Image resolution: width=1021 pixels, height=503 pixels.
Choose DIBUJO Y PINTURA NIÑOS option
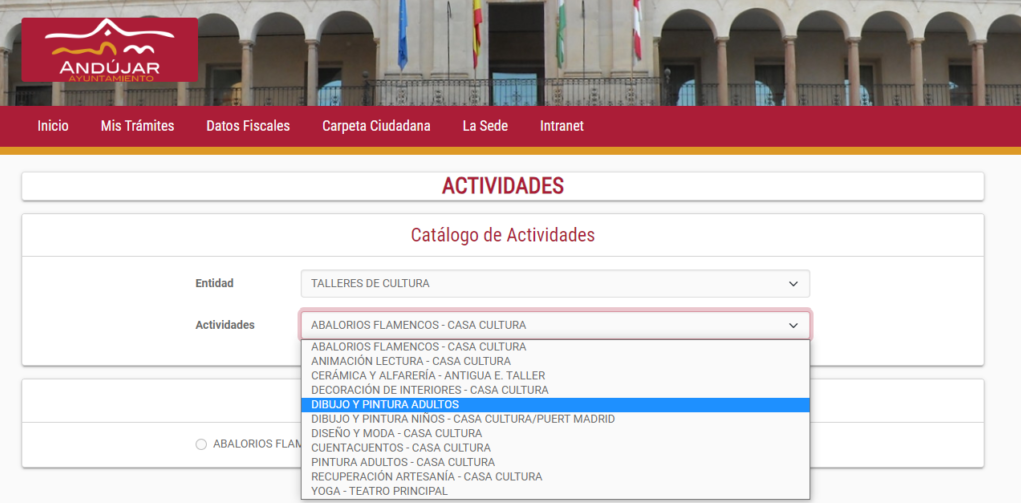click(x=555, y=419)
